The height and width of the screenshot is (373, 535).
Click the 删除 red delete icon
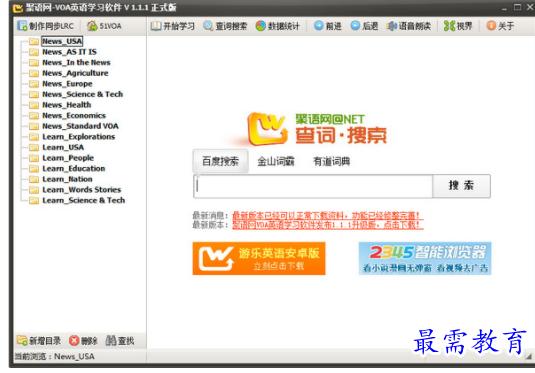click(x=74, y=340)
